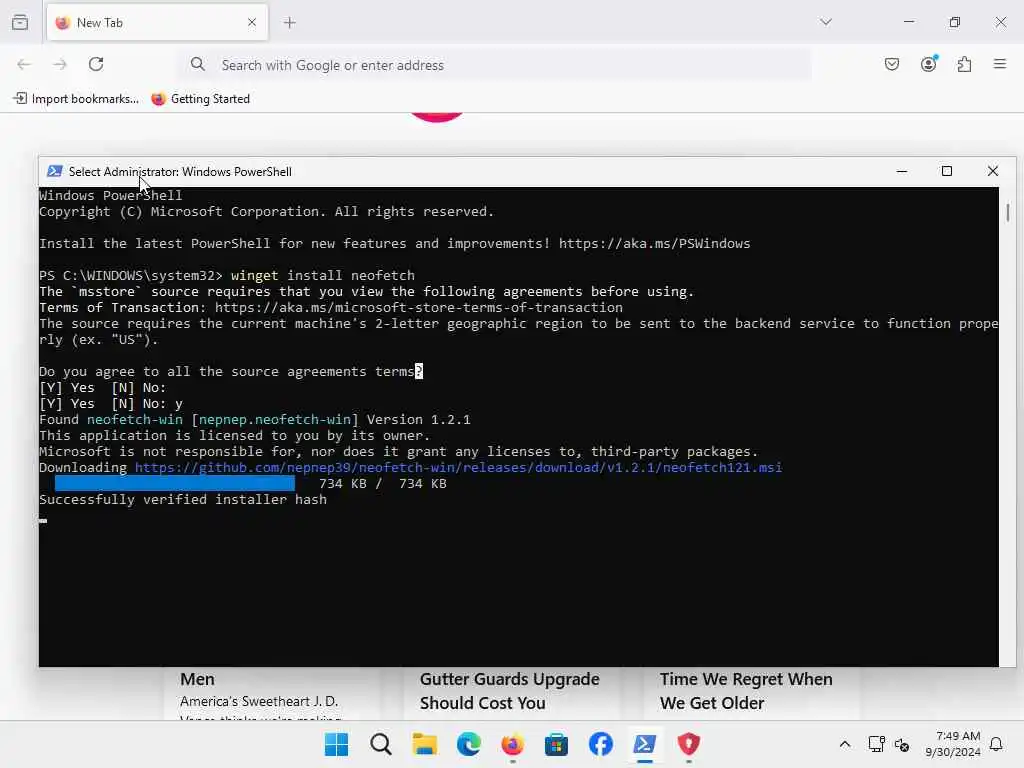Screen dimensions: 1024x768
Task: Open article titled 'Men' in Firefox
Action: tap(197, 679)
